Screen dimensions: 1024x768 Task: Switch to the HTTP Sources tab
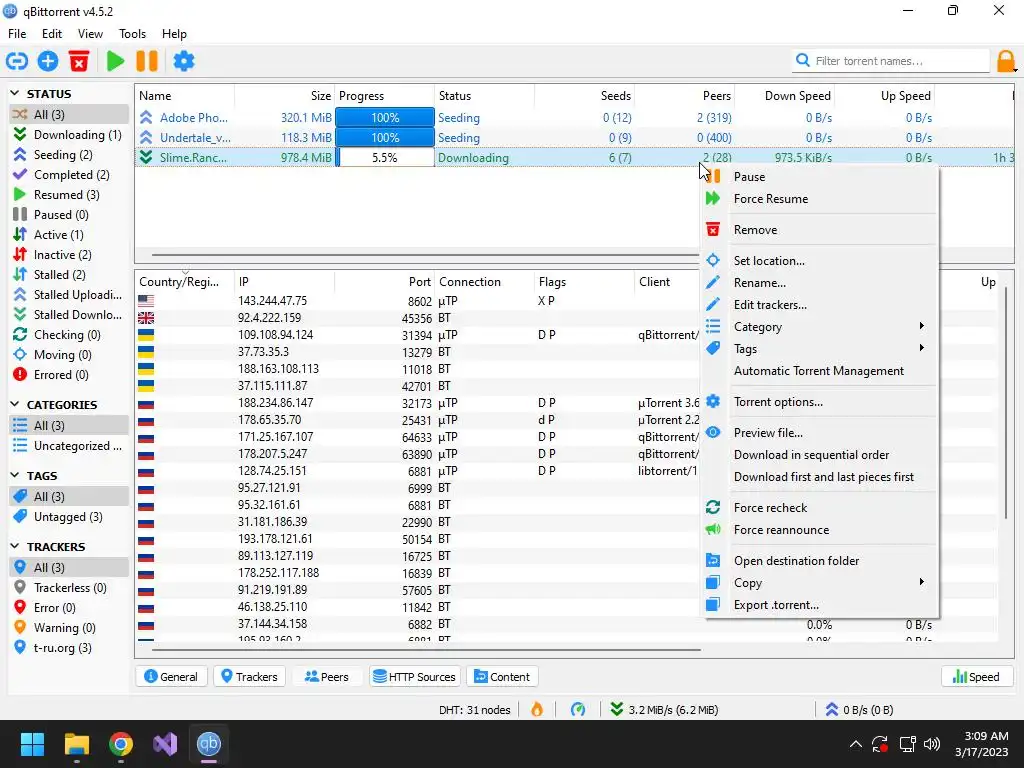pos(415,677)
